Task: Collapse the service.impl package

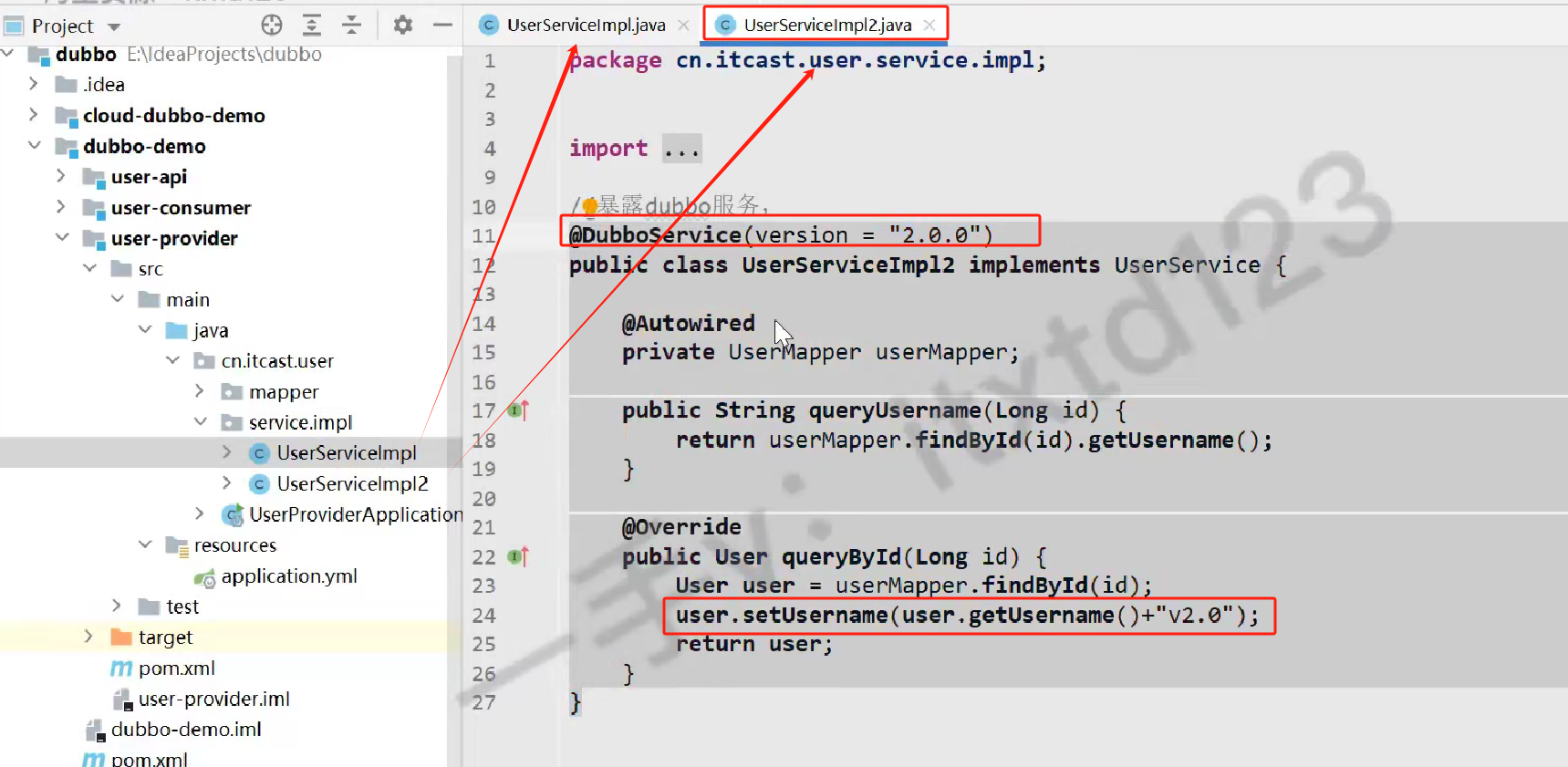Action: pyautogui.click(x=200, y=421)
